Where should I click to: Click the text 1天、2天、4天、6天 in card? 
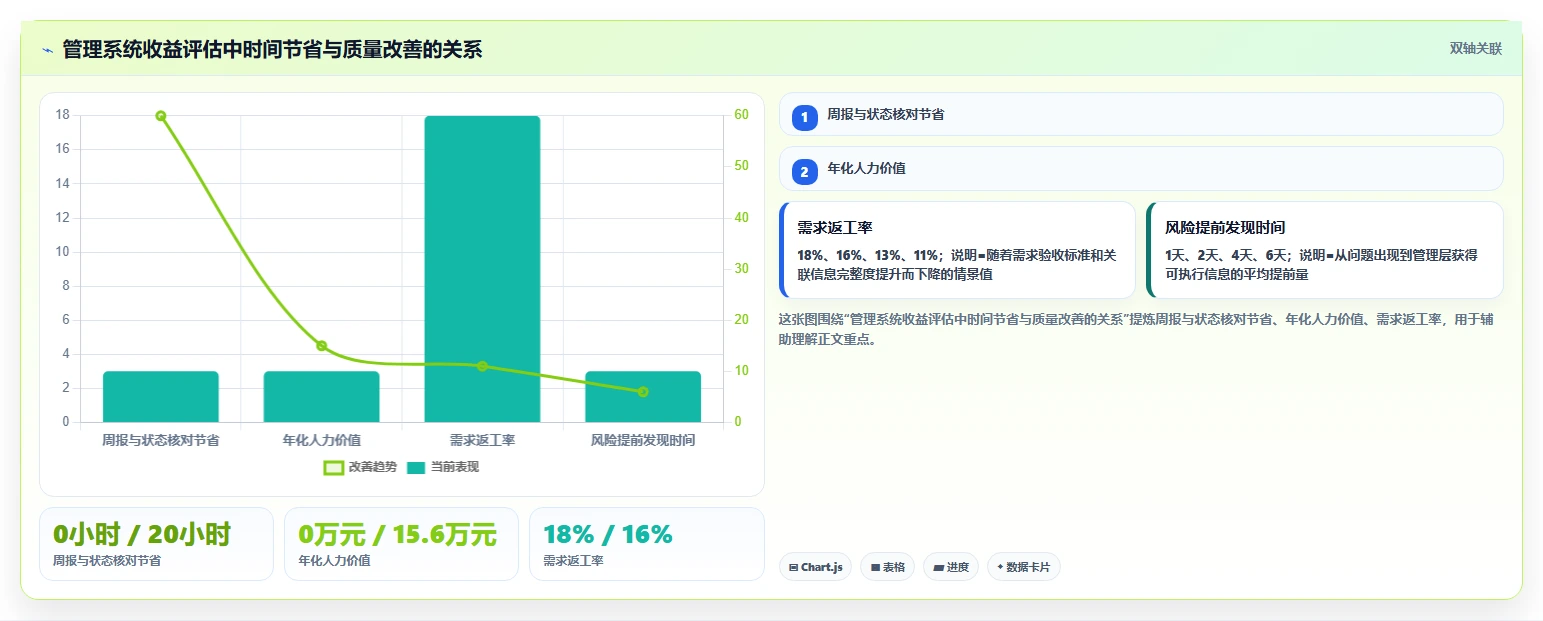click(1226, 255)
